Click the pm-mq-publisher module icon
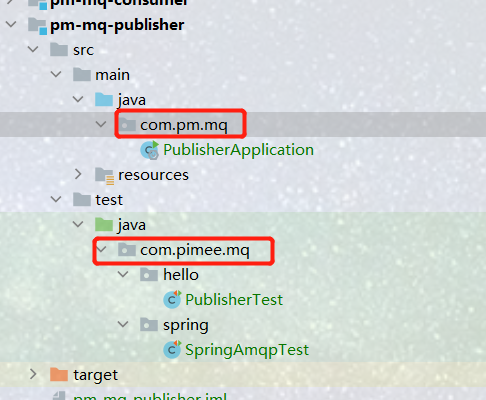Screen dimensions: 486x400 [x=37, y=26]
